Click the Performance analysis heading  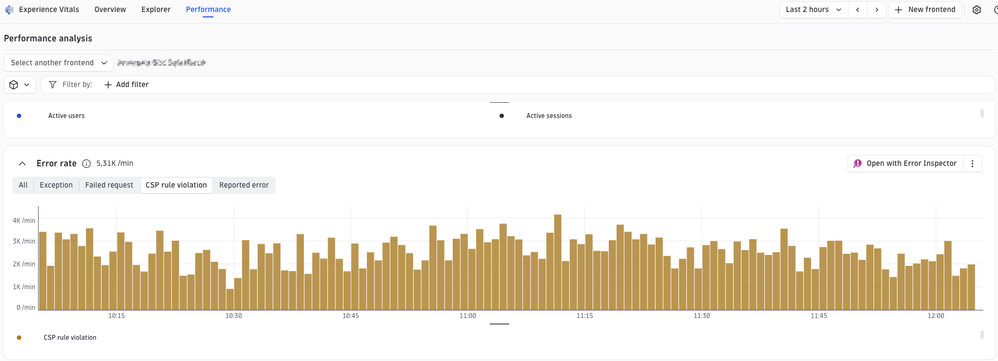[48, 38]
